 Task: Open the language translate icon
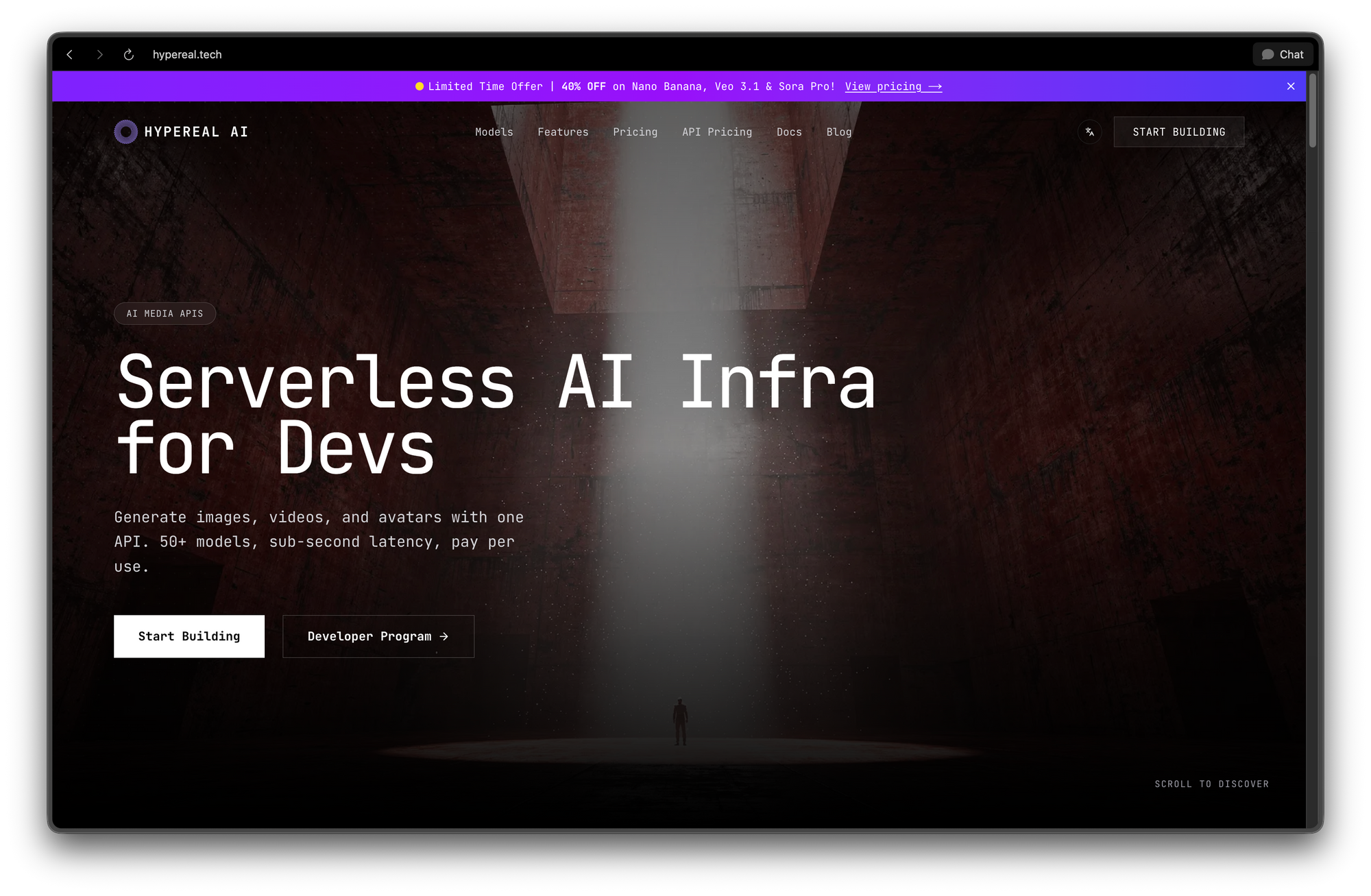[1090, 132]
